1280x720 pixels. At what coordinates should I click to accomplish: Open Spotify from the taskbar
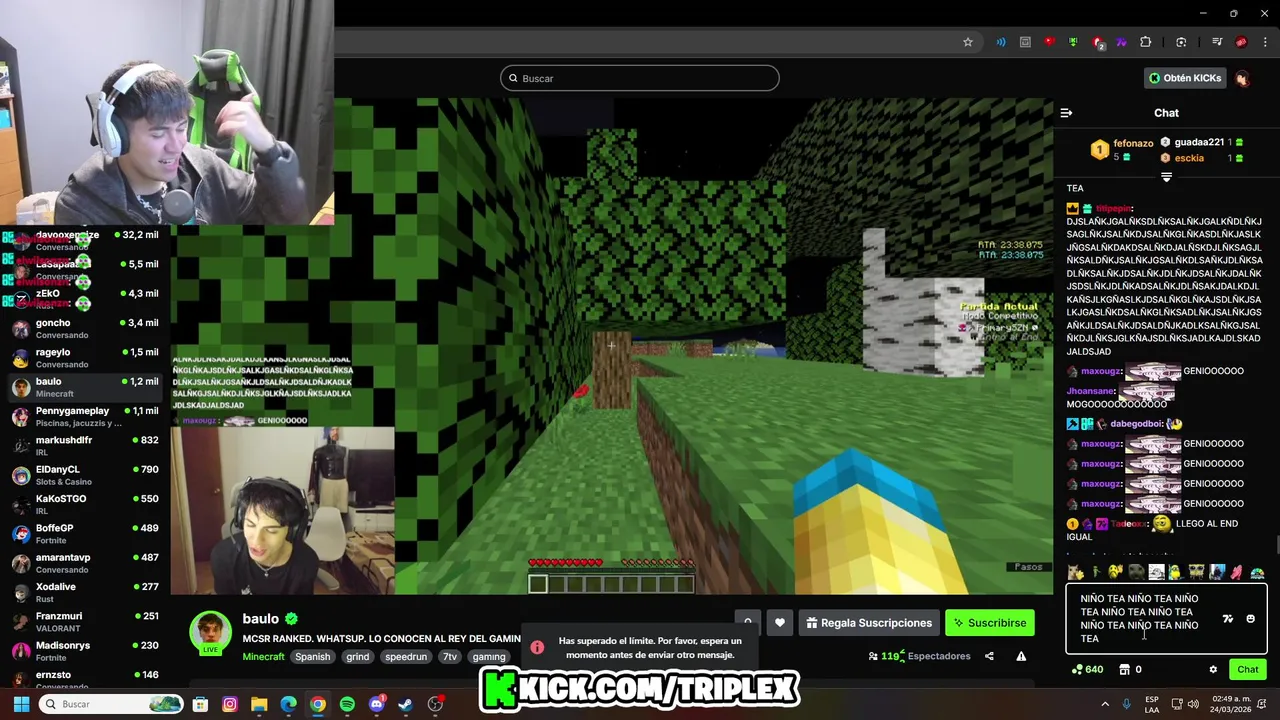coord(347,704)
